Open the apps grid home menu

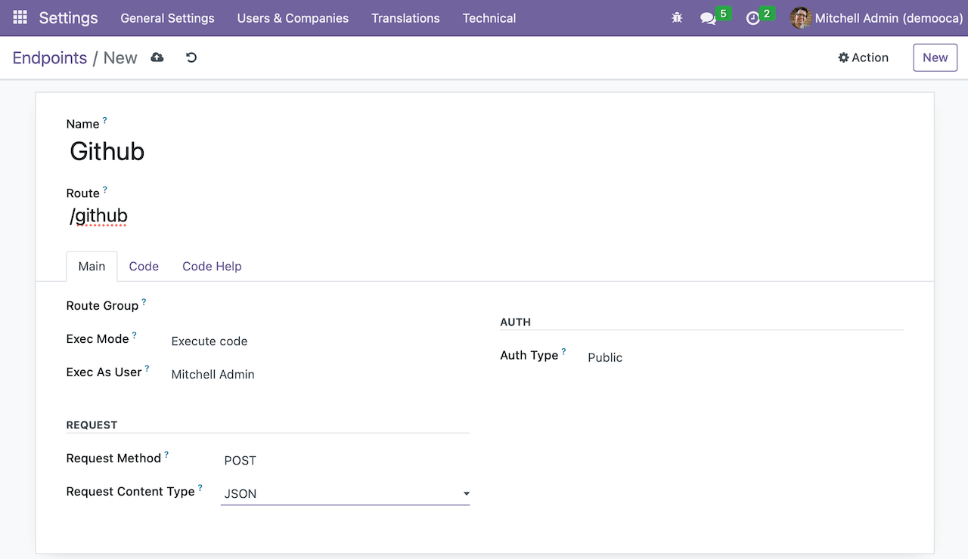[20, 18]
